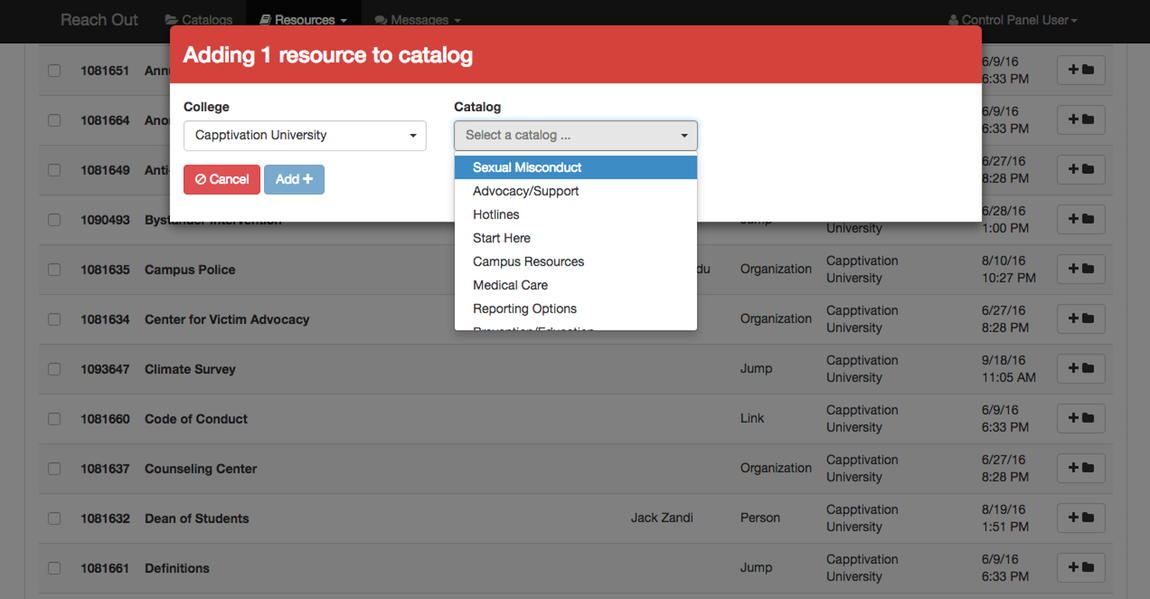Image resolution: width=1150 pixels, height=599 pixels.
Task: Click resource ID 1093647
Action: click(105, 370)
